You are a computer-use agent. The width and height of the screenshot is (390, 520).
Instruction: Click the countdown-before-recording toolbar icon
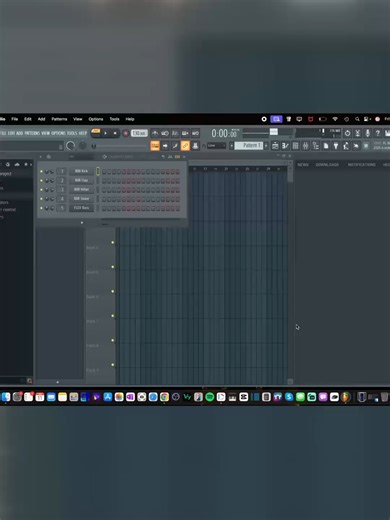[175, 133]
